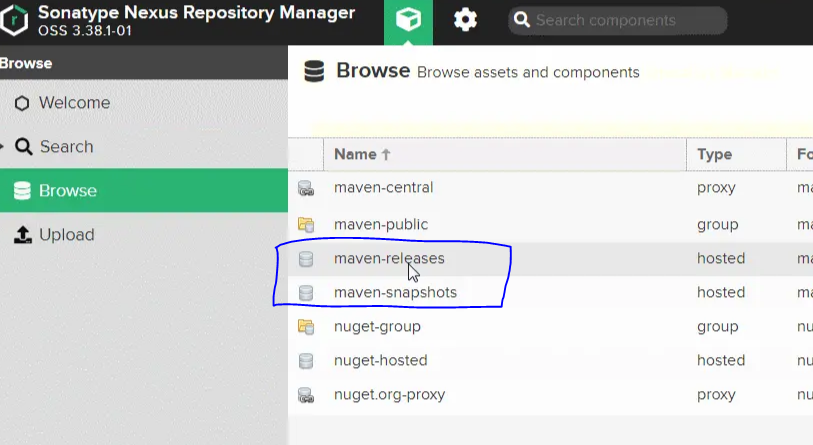Focus the Search components field

tap(618, 20)
